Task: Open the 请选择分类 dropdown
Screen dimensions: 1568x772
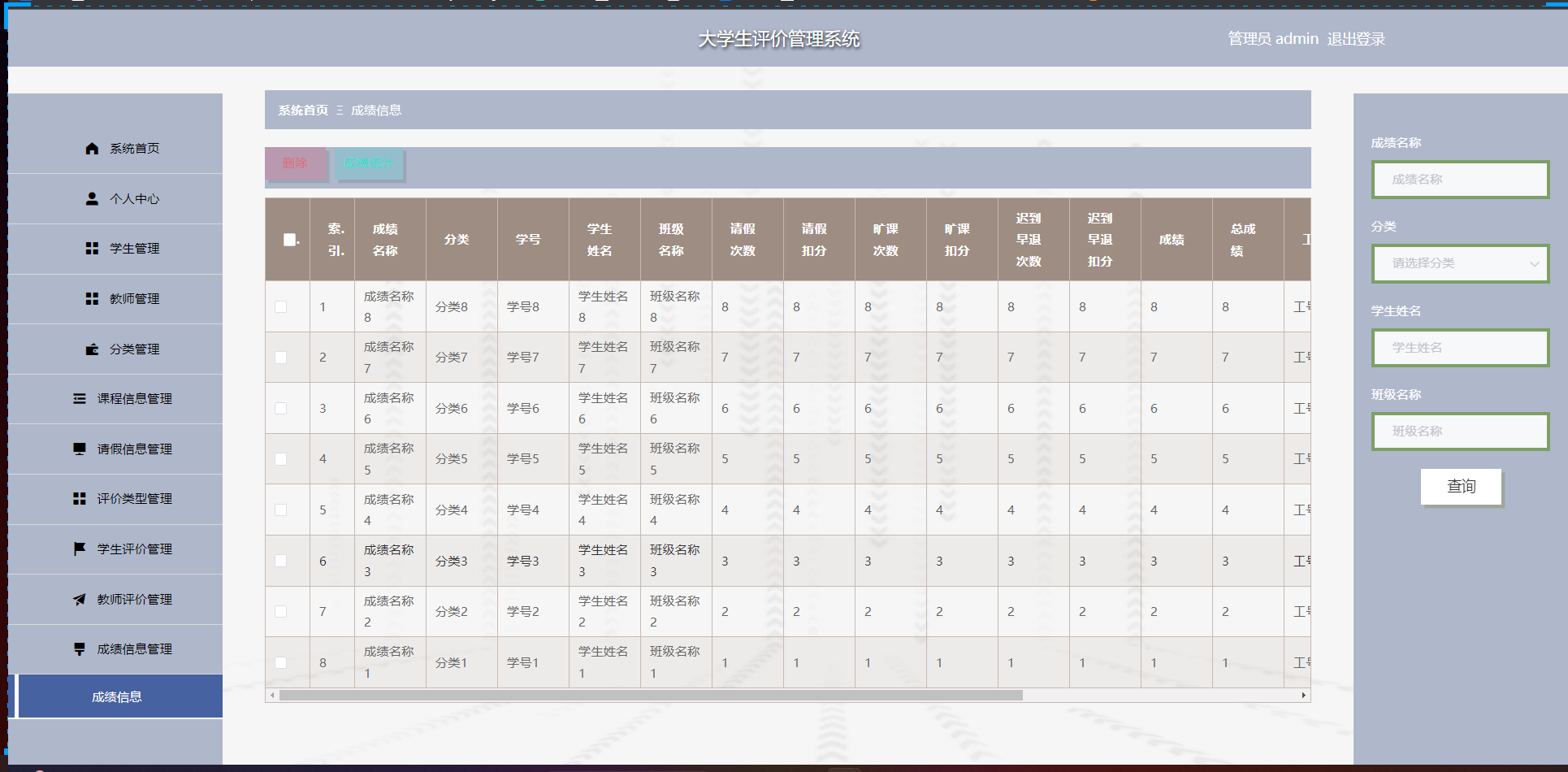Action: [1460, 263]
